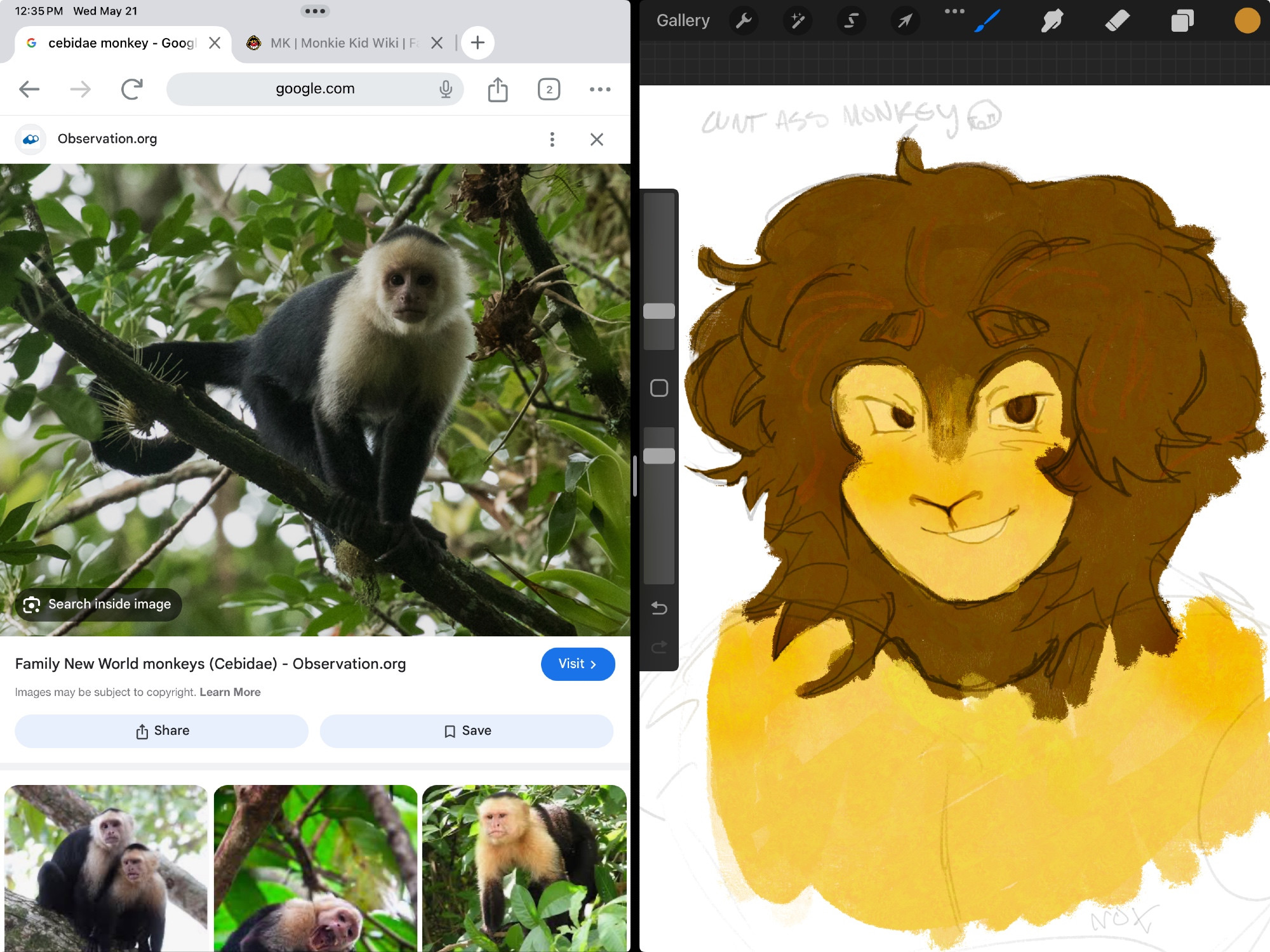Open the browser more options menu
Image resolution: width=1270 pixels, height=952 pixels.
(599, 90)
